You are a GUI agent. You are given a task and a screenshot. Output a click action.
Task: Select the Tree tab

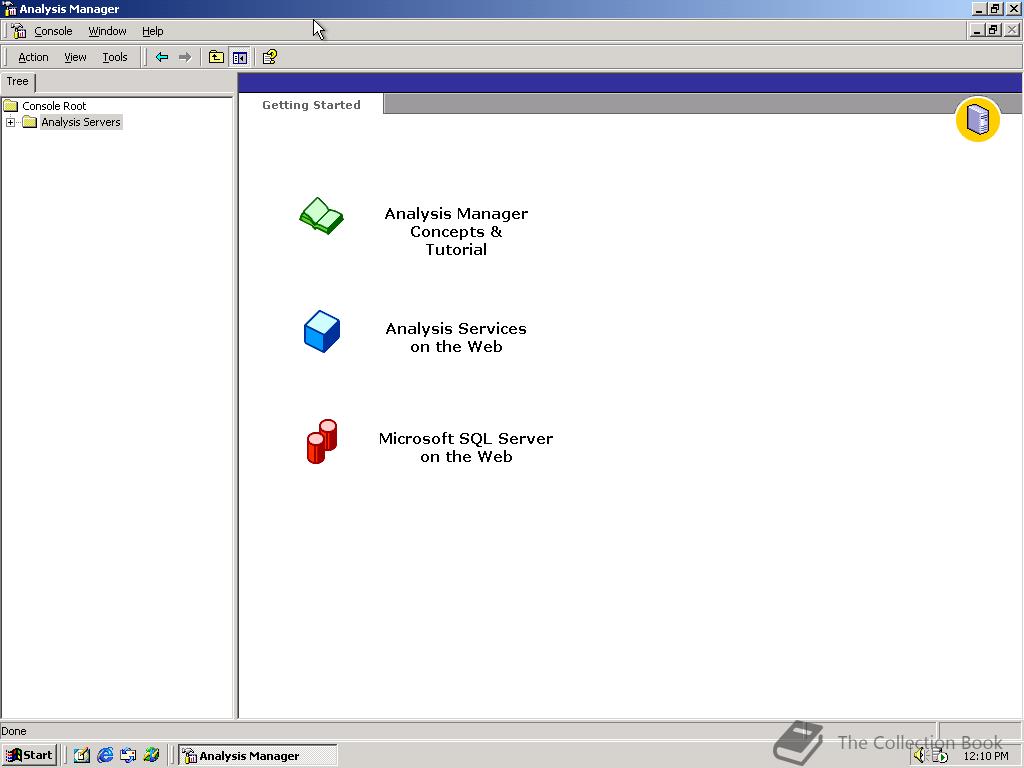pyautogui.click(x=18, y=82)
